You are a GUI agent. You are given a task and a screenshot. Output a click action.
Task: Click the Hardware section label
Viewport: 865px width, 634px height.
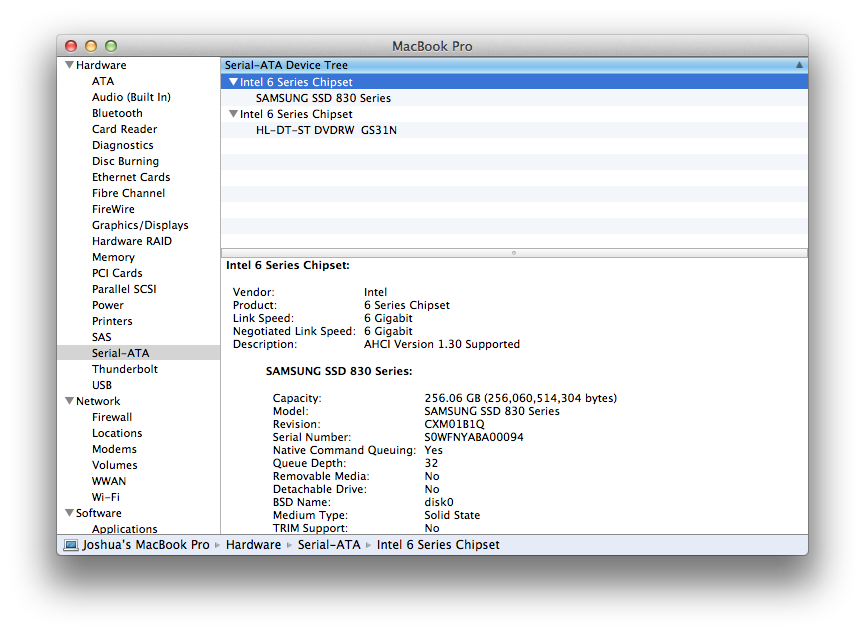tap(101, 65)
